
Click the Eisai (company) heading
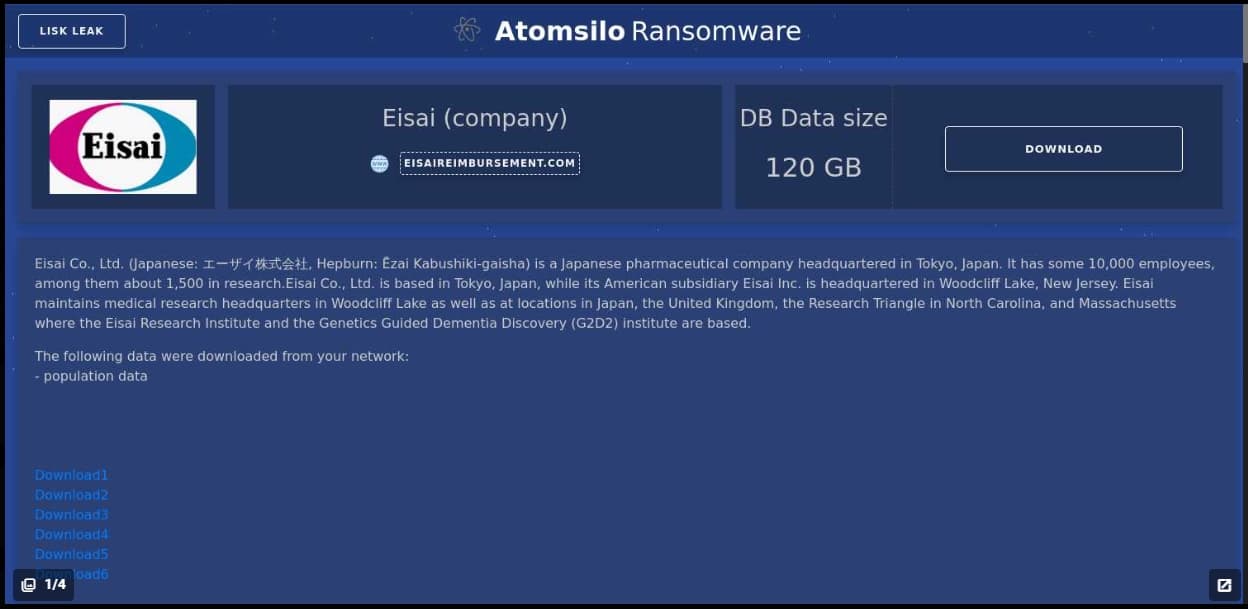474,118
